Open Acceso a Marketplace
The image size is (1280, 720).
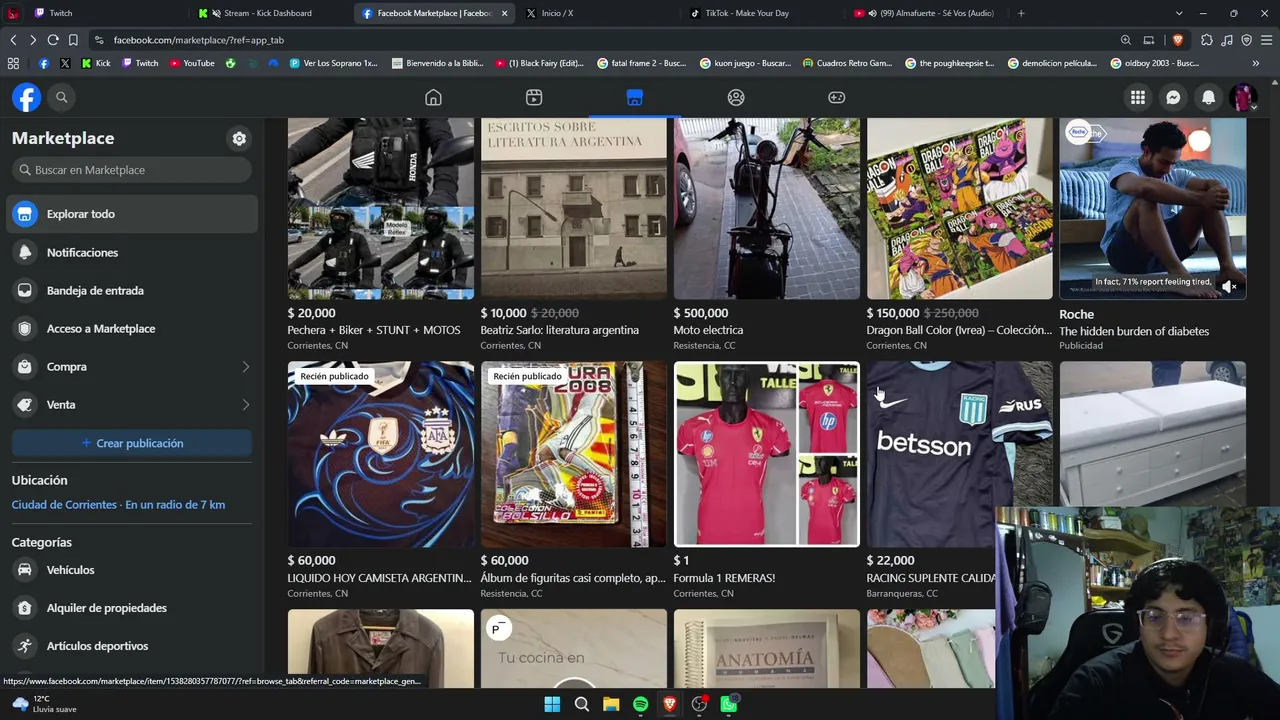[133, 329]
